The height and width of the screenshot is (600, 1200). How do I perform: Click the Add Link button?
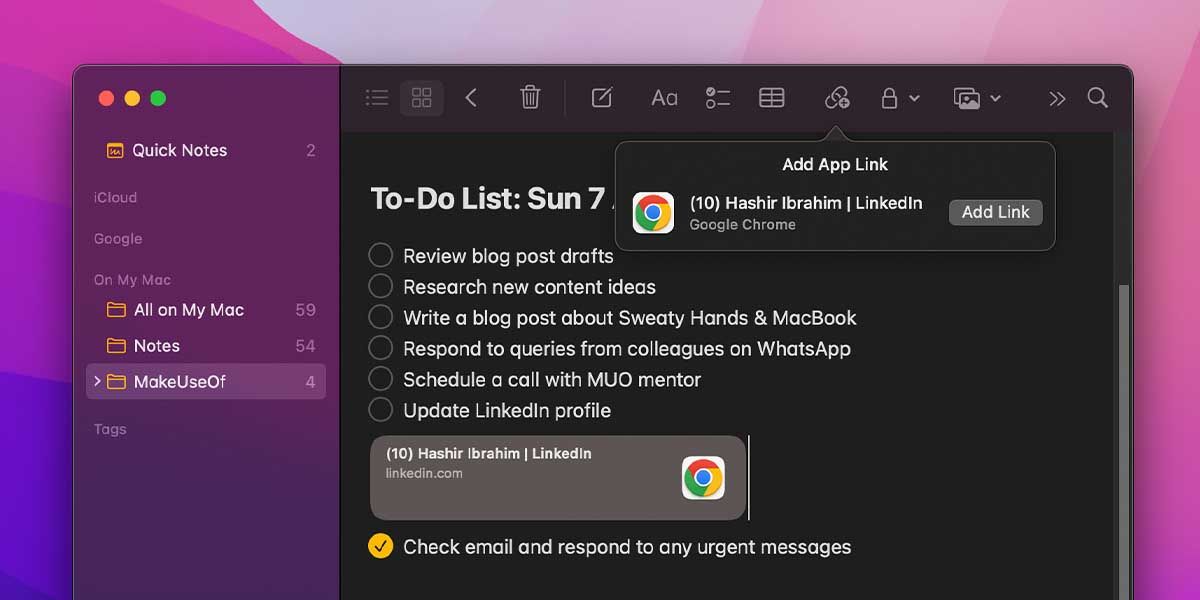click(x=995, y=212)
